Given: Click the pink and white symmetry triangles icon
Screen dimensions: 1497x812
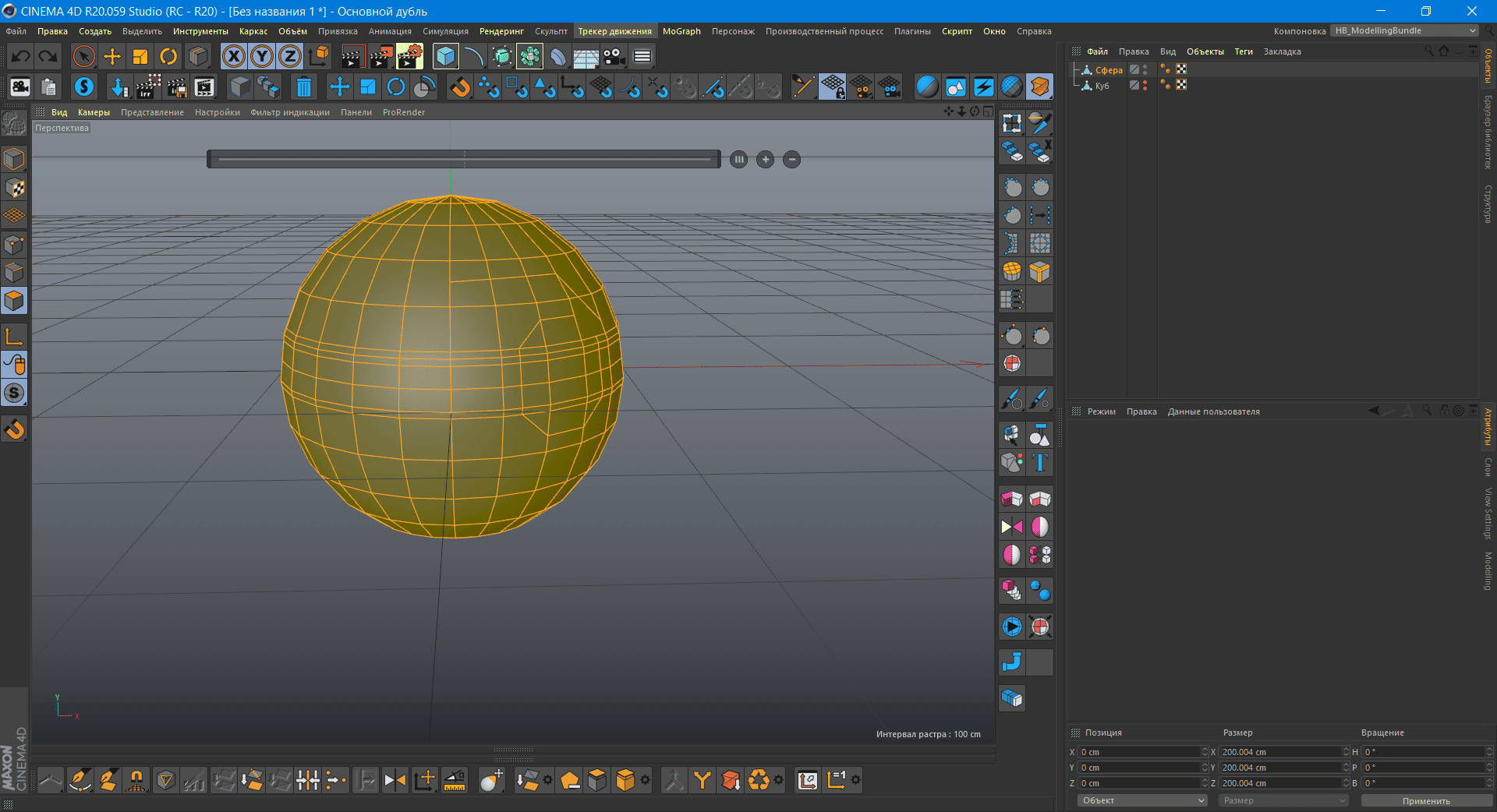Looking at the screenshot, I should pyautogui.click(x=1012, y=527).
